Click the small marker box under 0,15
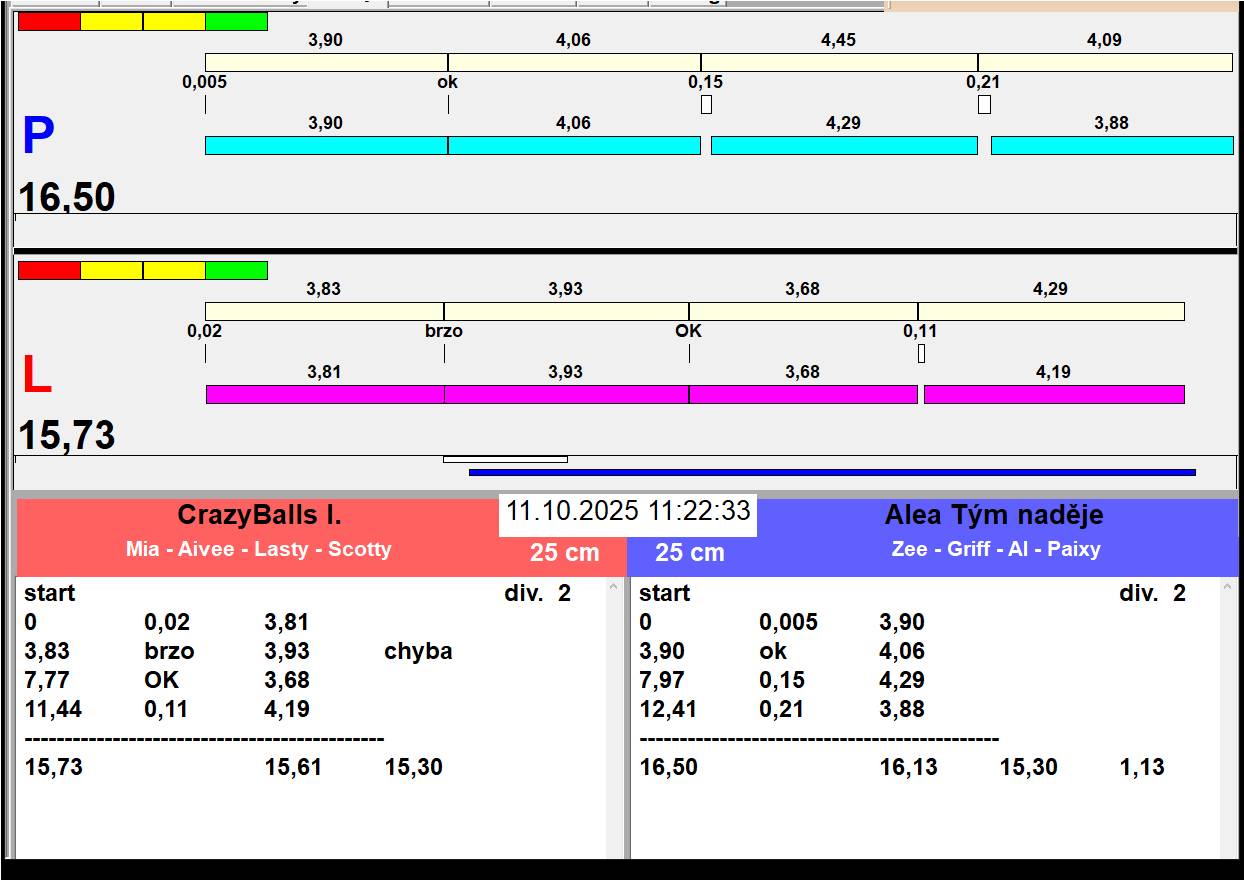This screenshot has height=880, width=1244. [x=706, y=104]
